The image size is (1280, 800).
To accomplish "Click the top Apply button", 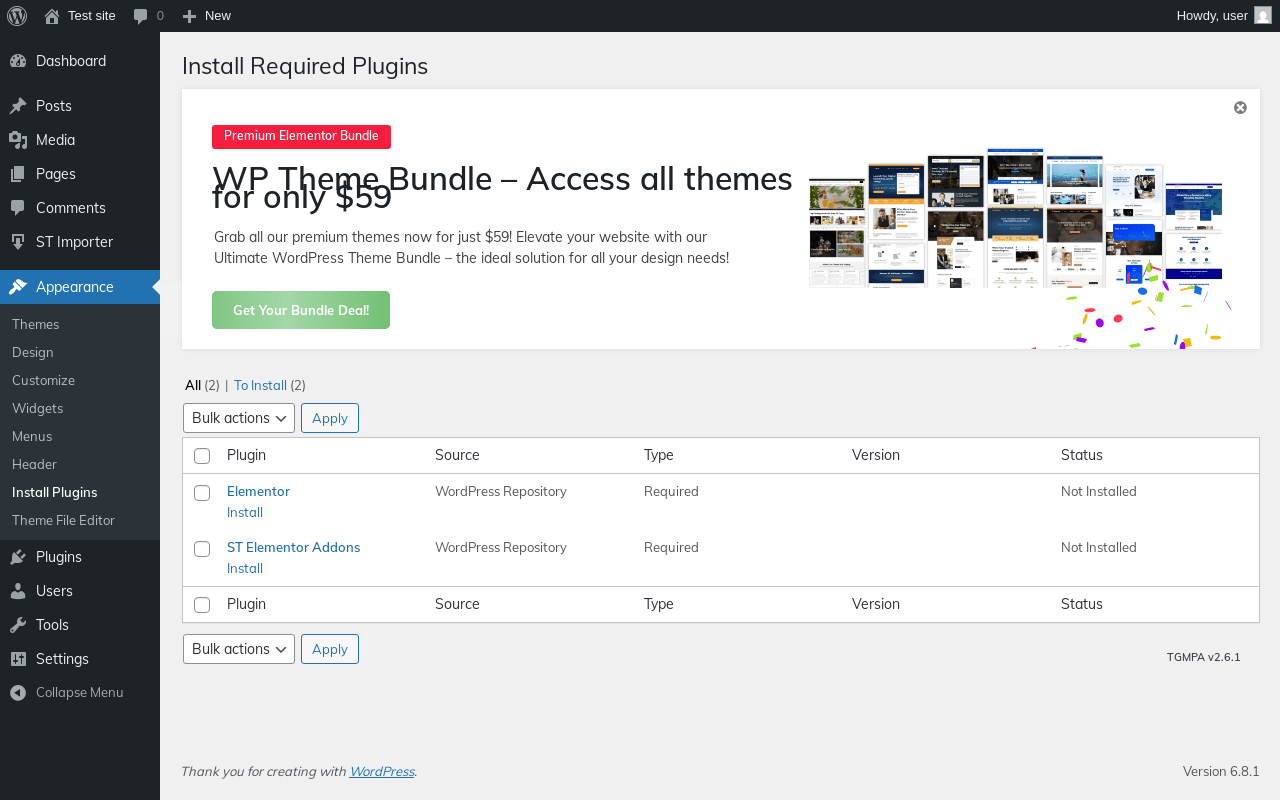I will coord(330,418).
